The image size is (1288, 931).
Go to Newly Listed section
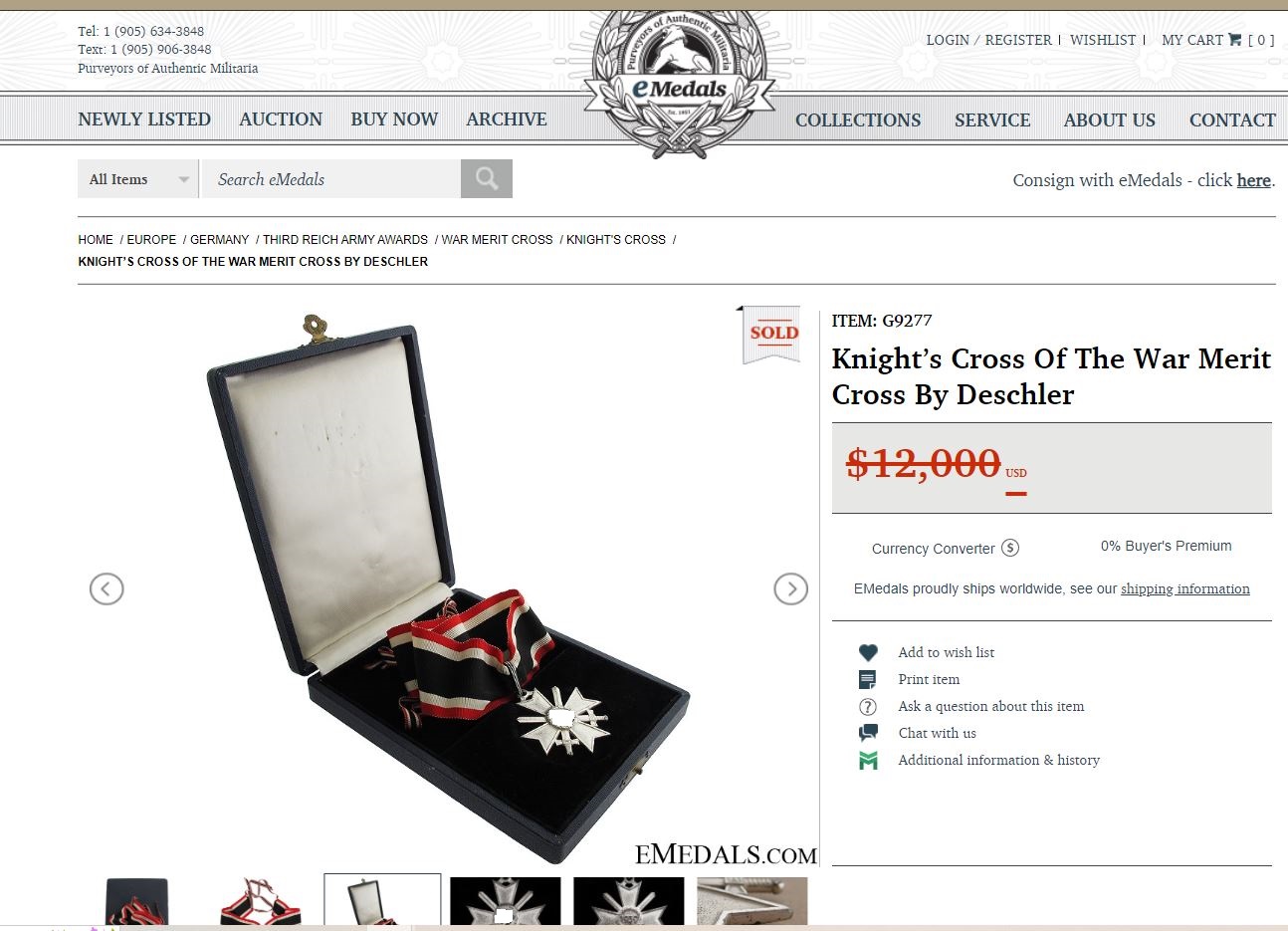pyautogui.click(x=144, y=119)
